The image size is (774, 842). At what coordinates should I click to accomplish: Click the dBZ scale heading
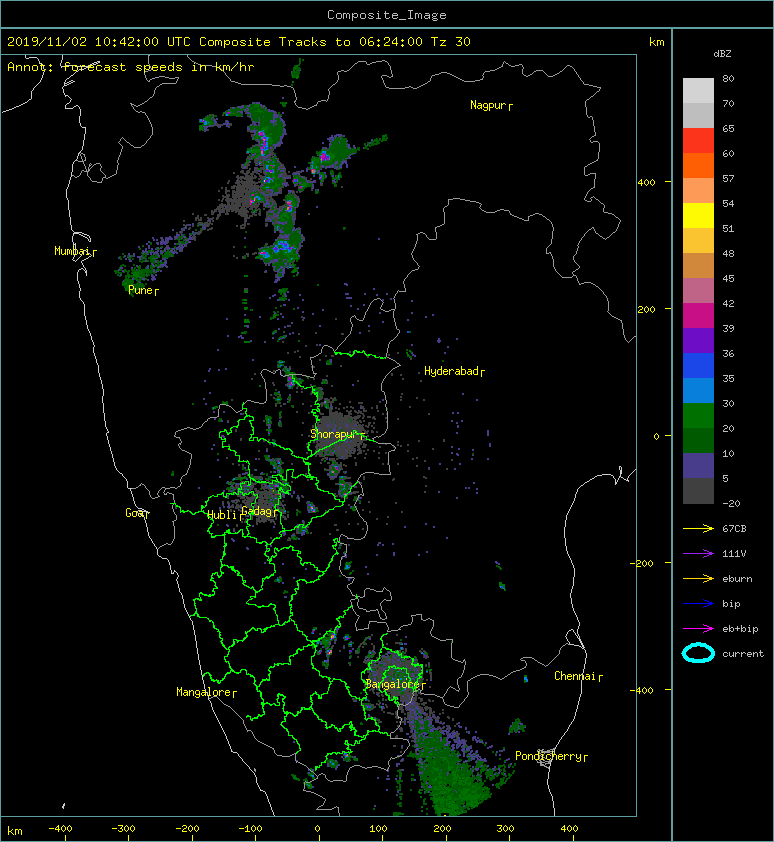(722, 54)
